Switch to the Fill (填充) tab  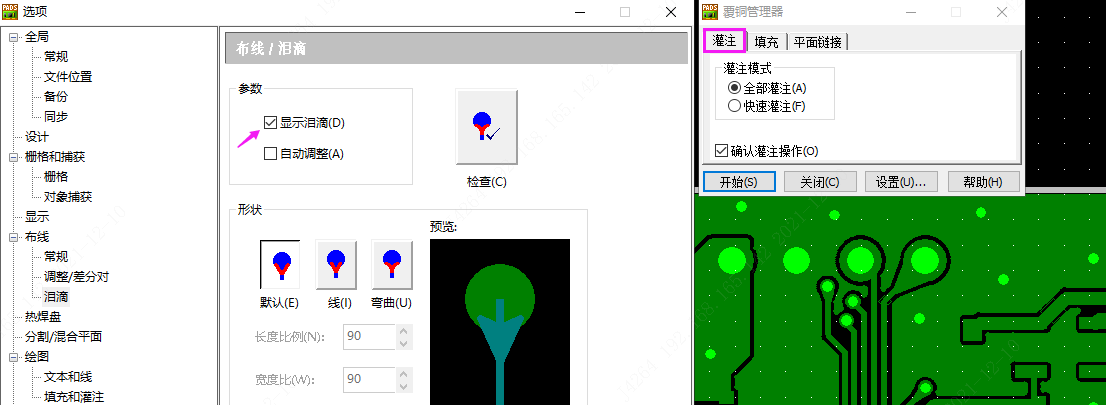coord(767,42)
